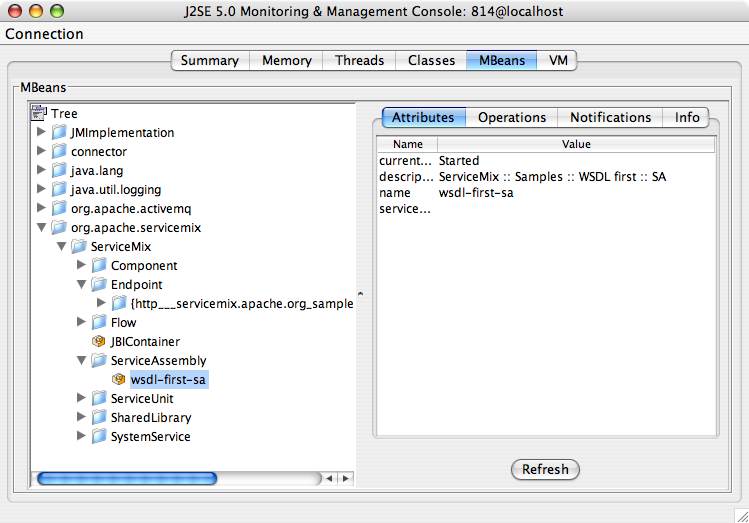This screenshot has height=523, width=749.
Task: Click the ServiceMix folder icon
Action: coord(79,246)
